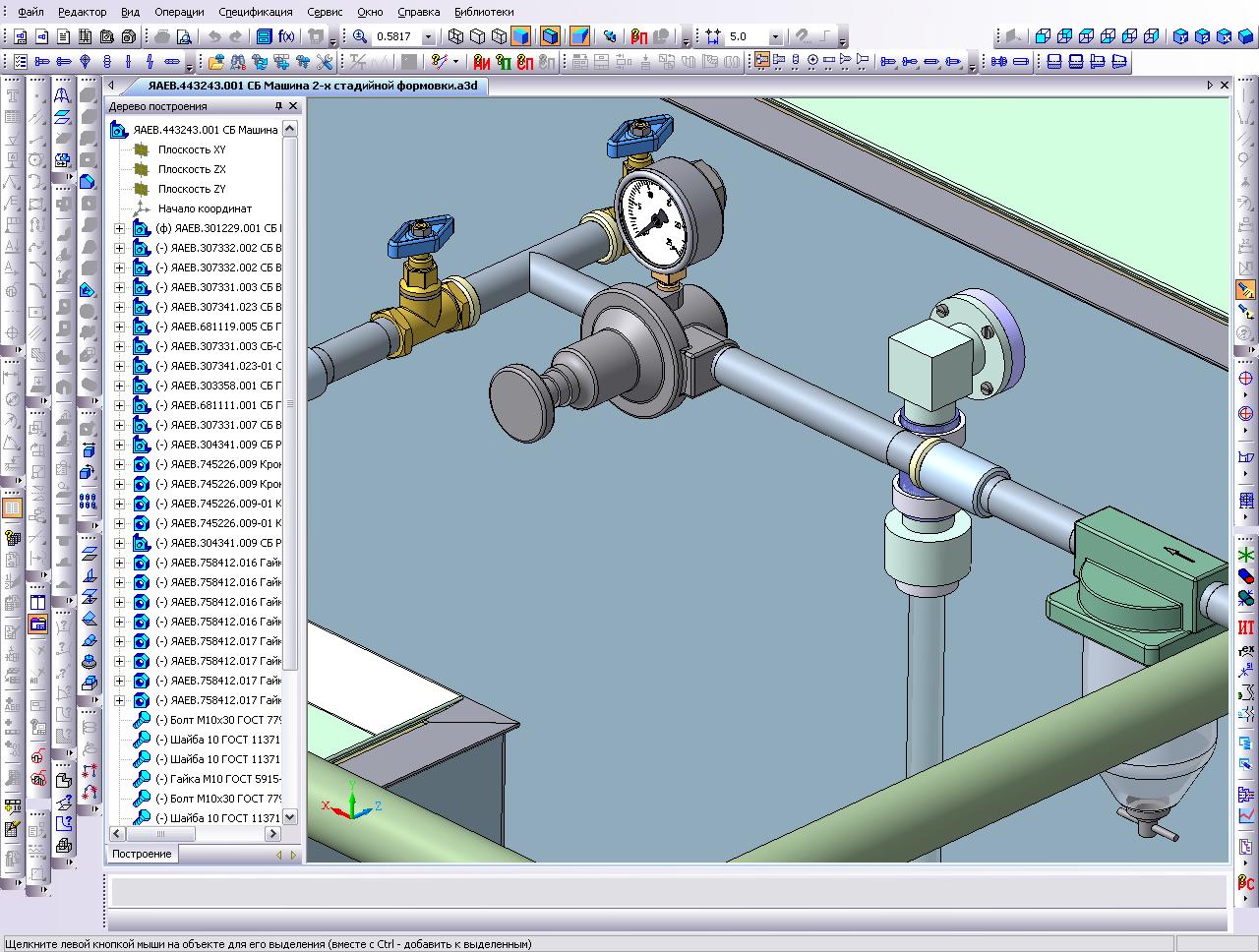
Task: Click the open yellow folder toolbar icon
Action: (215, 62)
